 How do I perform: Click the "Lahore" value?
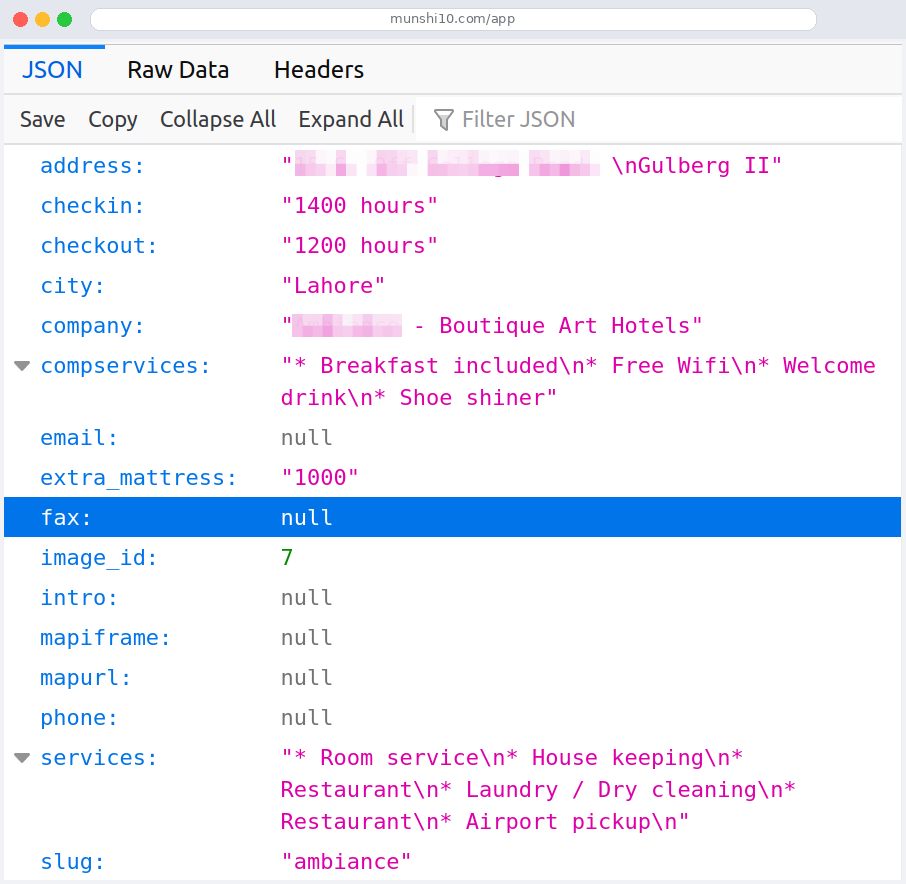point(333,285)
